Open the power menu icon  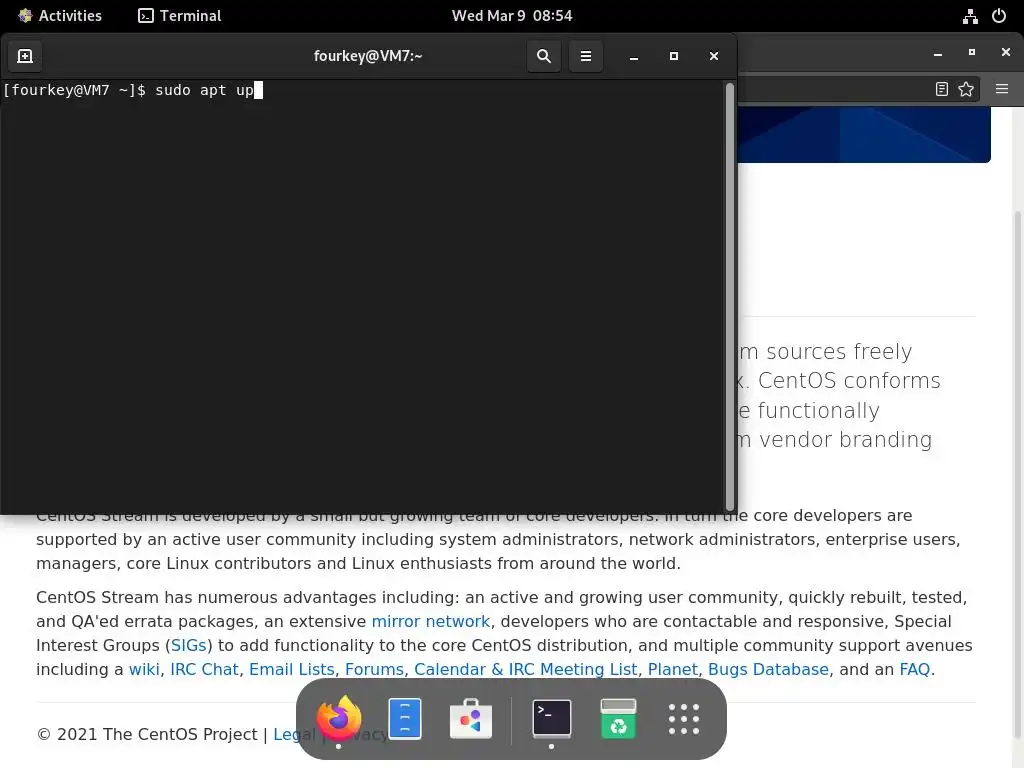coord(999,16)
